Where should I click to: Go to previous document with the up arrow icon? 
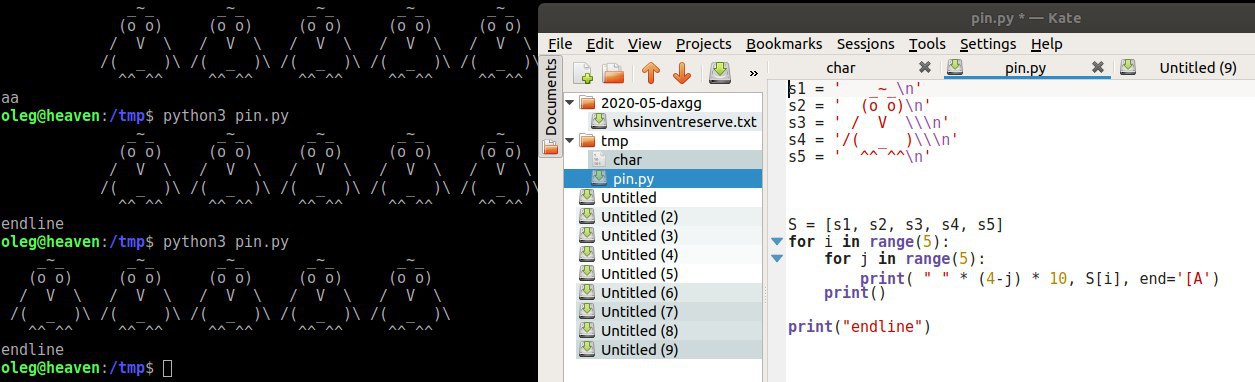(x=651, y=73)
